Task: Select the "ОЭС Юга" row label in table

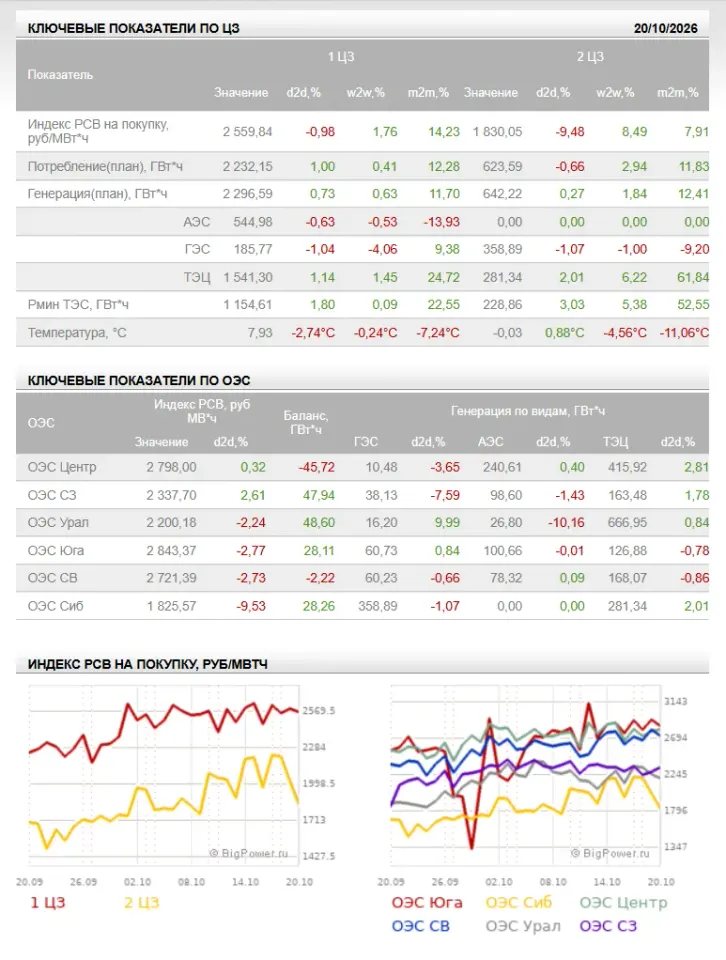Action: (56, 550)
